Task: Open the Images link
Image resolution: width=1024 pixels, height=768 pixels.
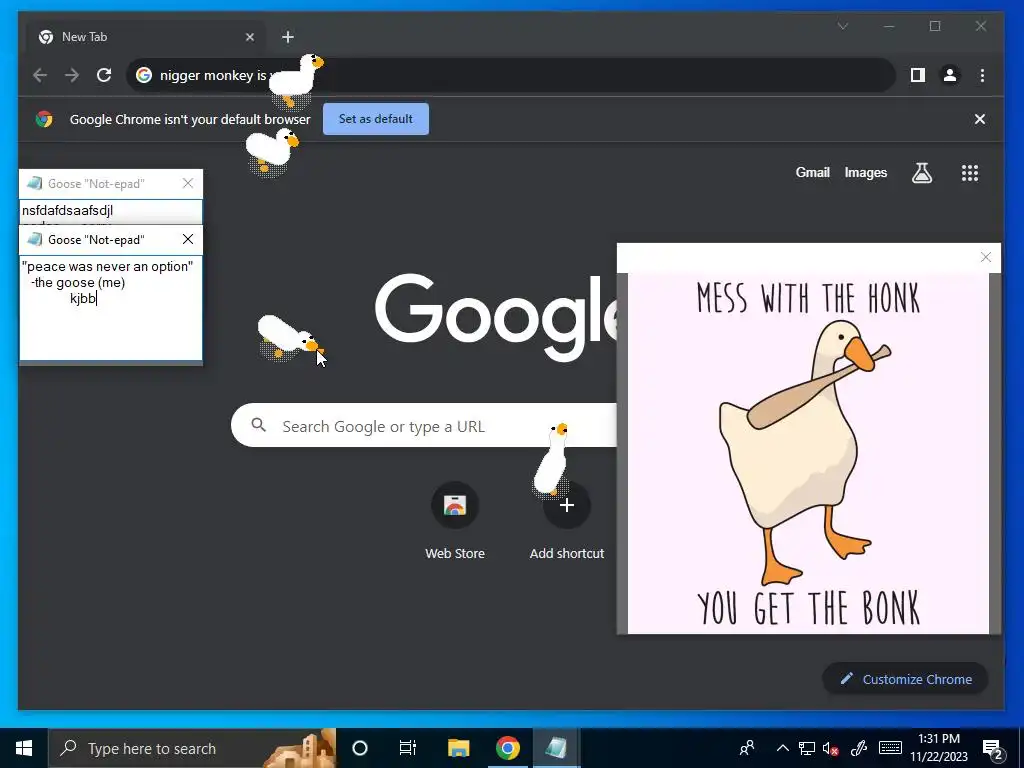Action: 865,172
